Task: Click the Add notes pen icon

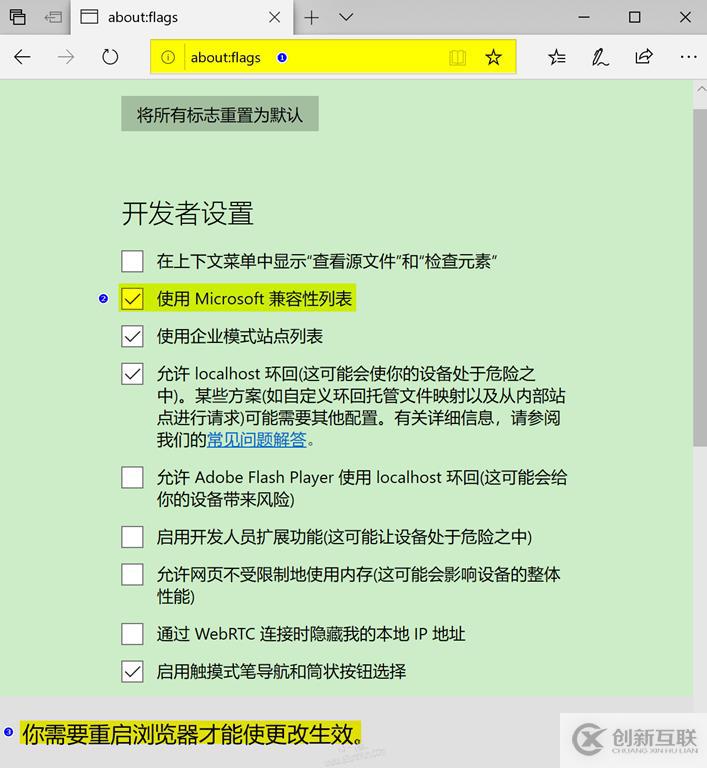Action: pyautogui.click(x=600, y=57)
